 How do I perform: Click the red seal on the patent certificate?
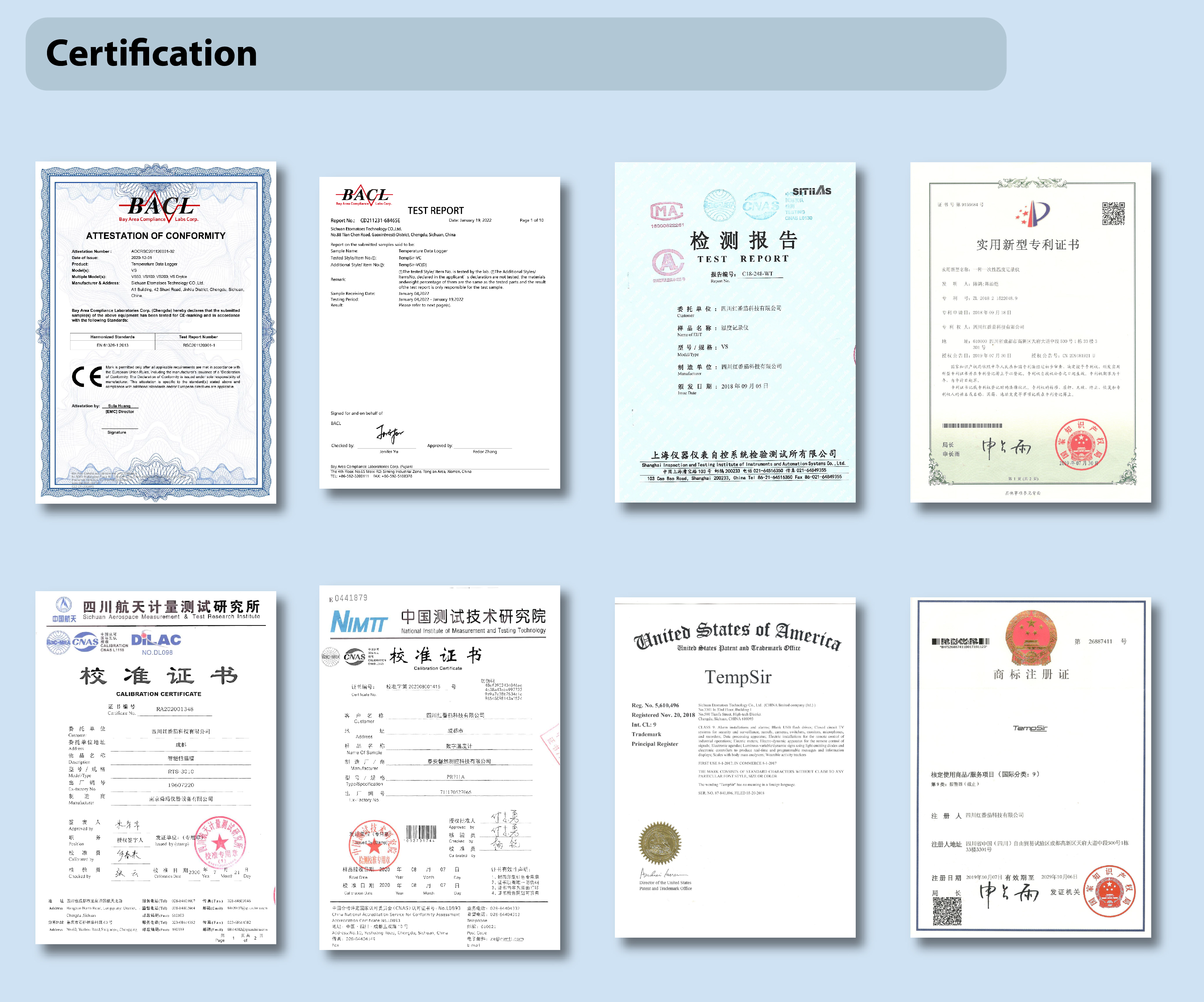click(1081, 444)
